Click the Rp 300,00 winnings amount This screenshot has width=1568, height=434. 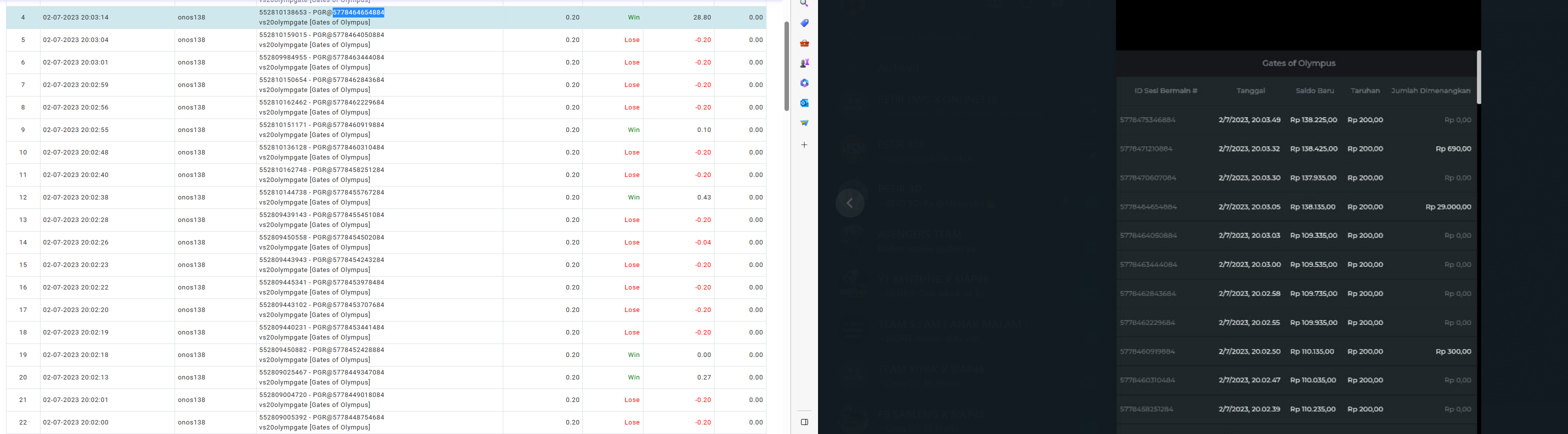point(1453,351)
